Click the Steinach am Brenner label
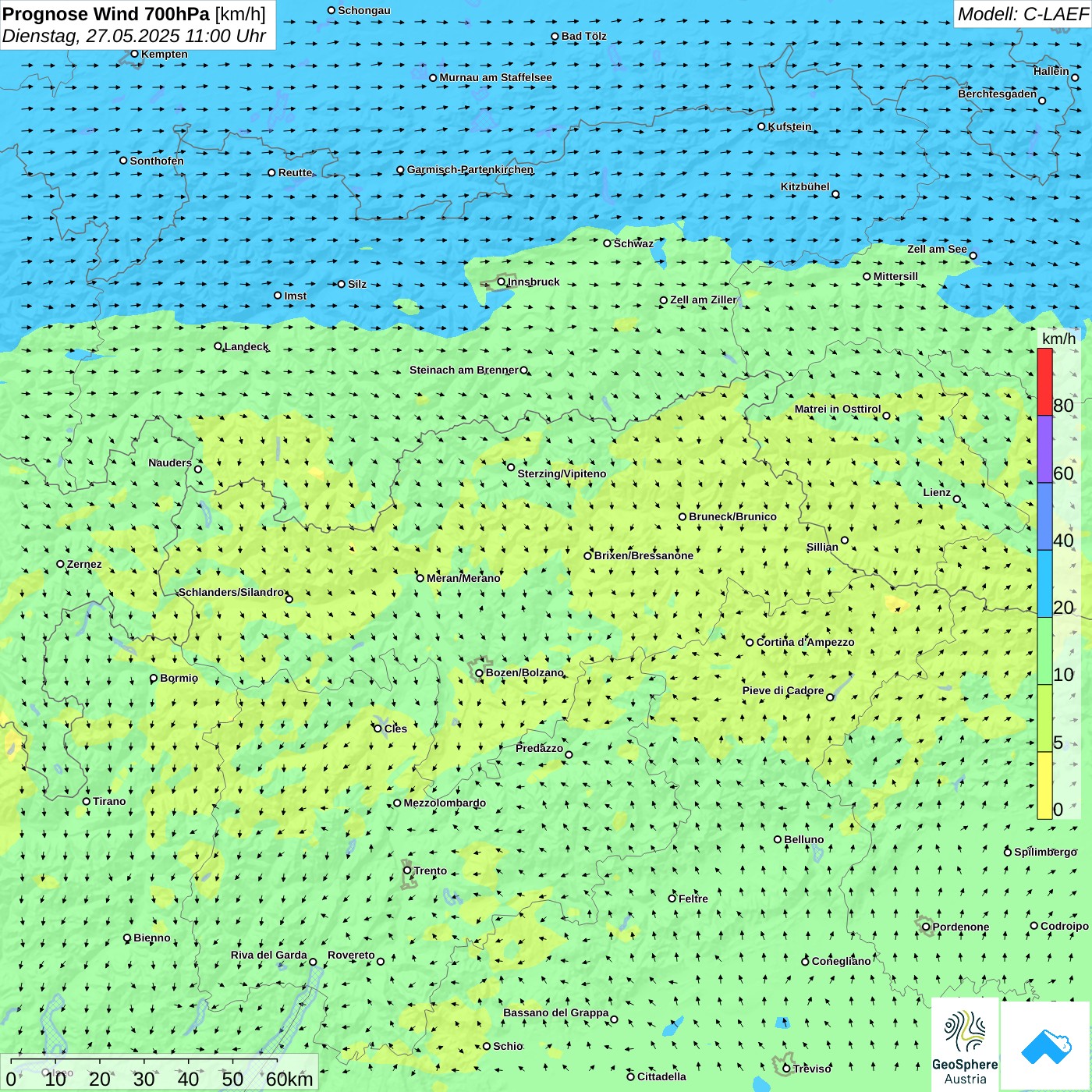 pyautogui.click(x=464, y=370)
